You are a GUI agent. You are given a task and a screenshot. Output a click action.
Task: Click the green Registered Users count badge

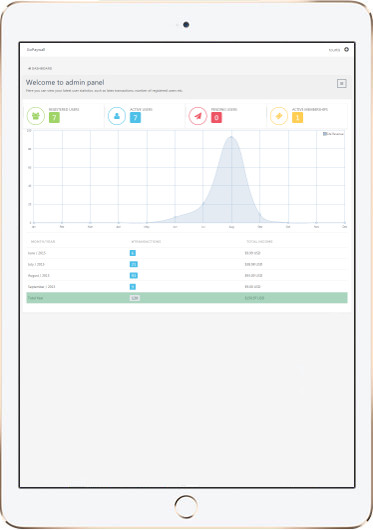click(x=54, y=118)
